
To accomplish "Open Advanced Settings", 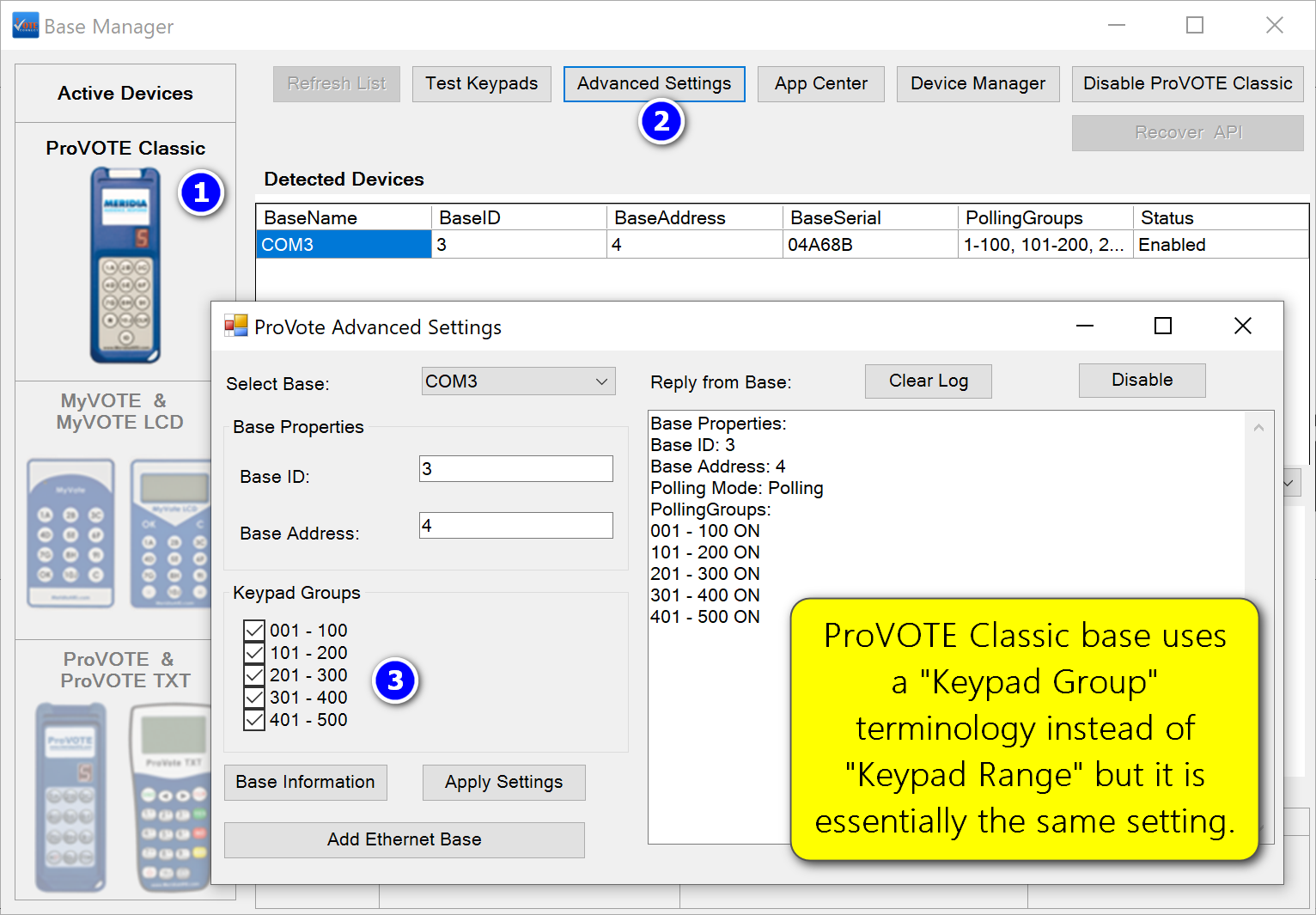I will [655, 83].
